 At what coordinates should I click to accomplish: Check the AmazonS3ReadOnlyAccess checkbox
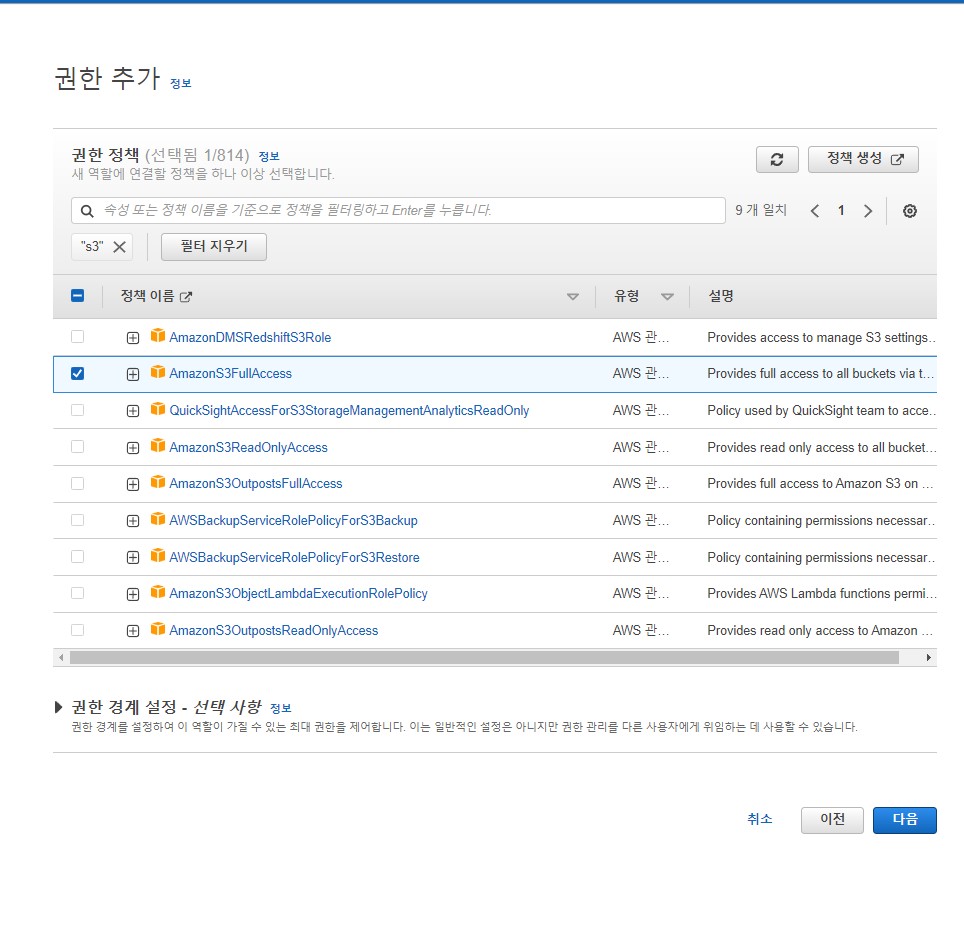pyautogui.click(x=77, y=447)
